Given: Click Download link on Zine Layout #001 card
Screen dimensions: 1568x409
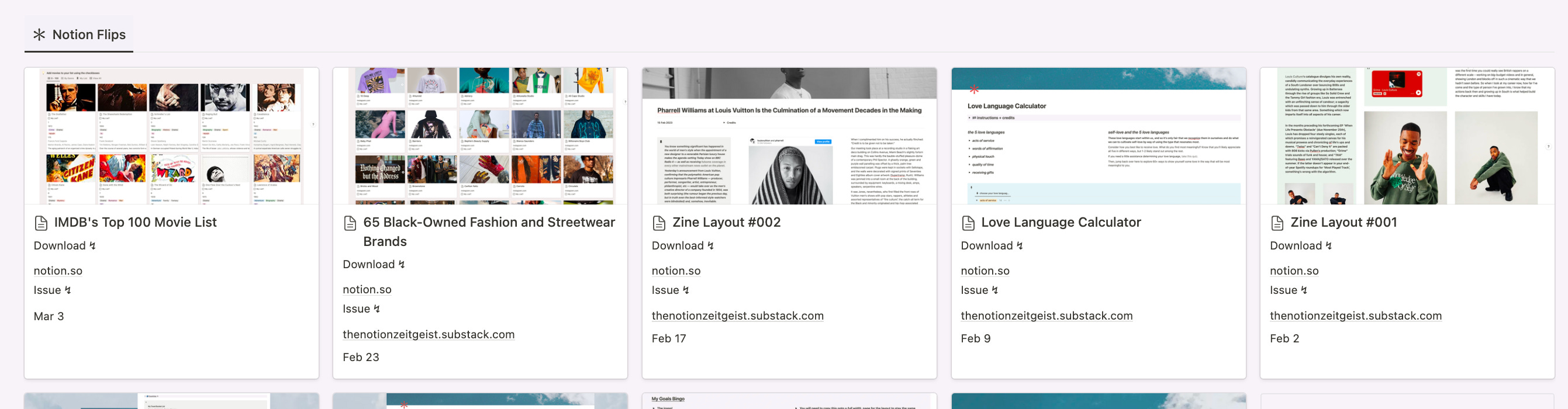Looking at the screenshot, I should (1301, 246).
